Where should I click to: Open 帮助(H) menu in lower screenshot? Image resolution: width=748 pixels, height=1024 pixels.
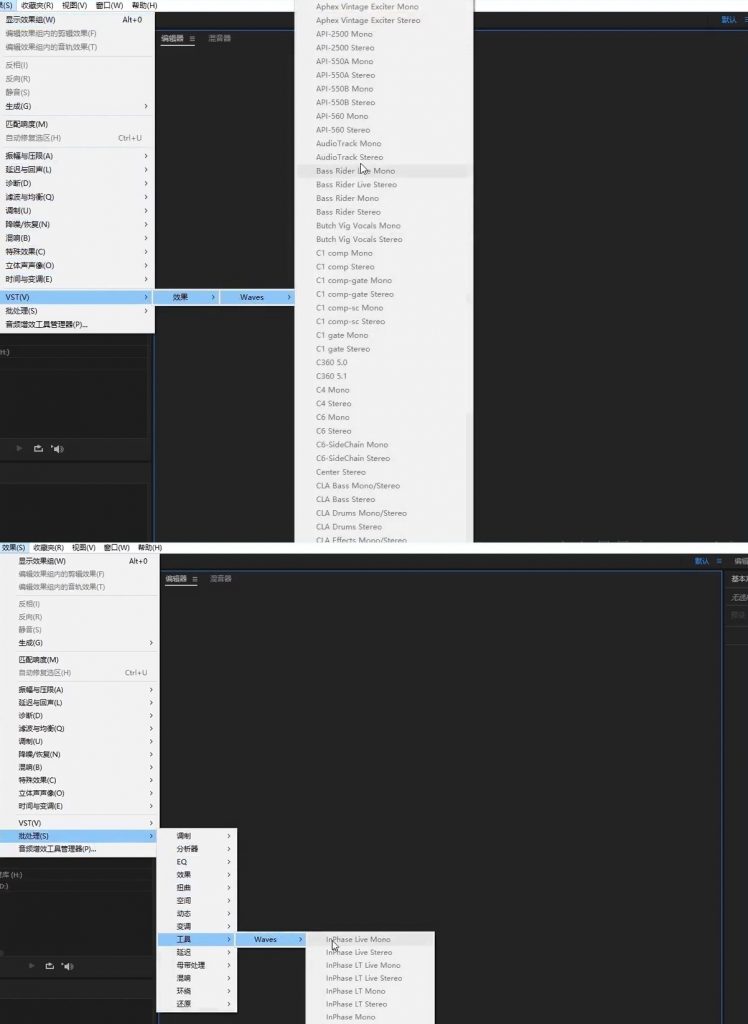point(150,548)
